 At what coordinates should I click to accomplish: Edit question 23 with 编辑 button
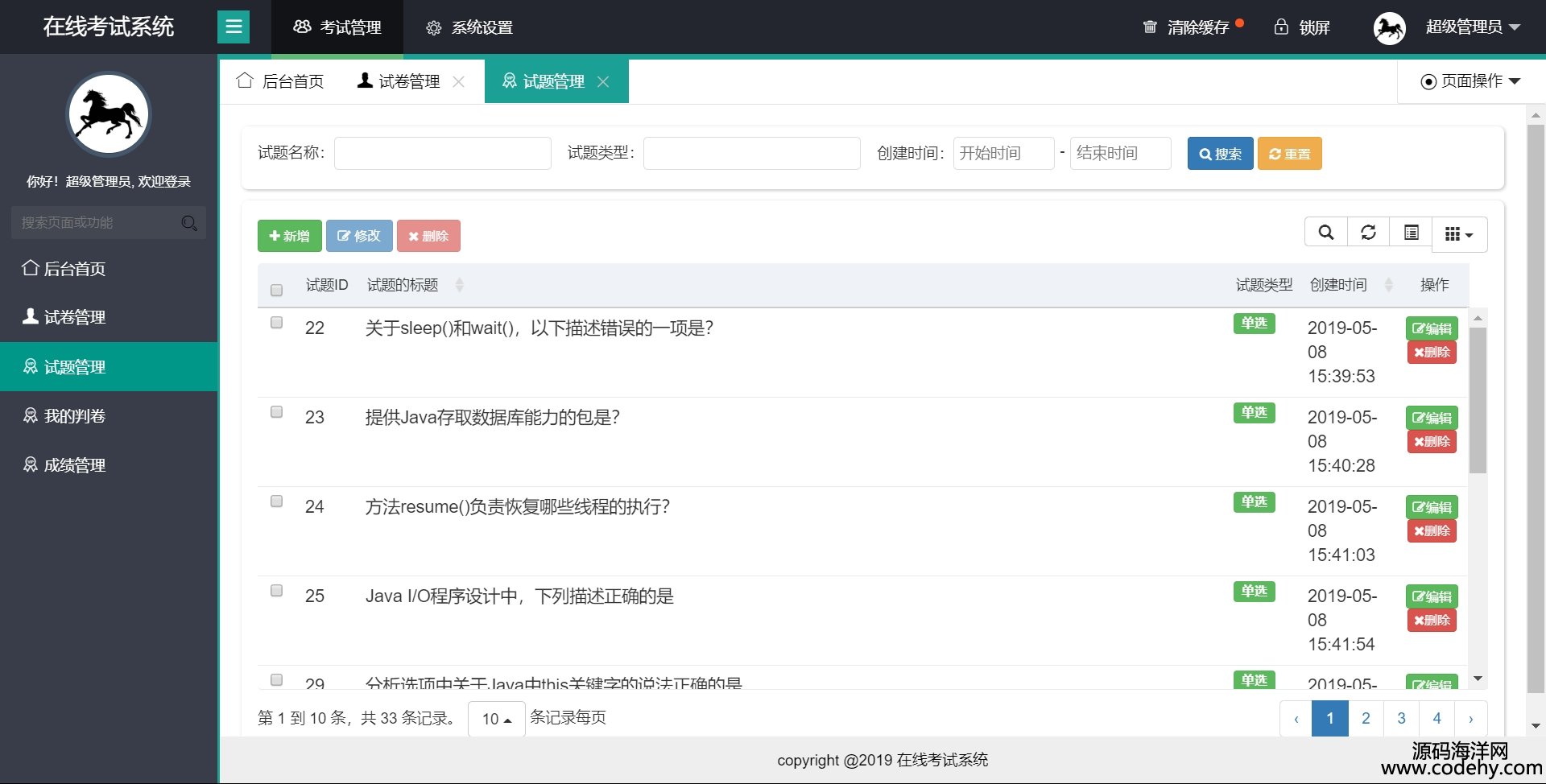[x=1432, y=418]
